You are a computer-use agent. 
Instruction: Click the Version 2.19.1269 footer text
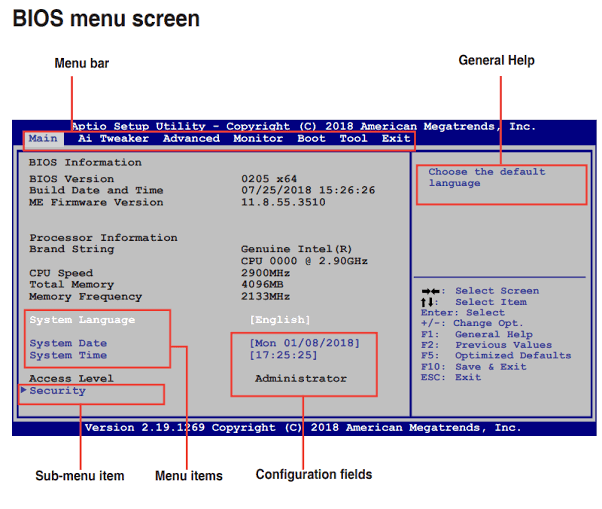click(x=303, y=428)
